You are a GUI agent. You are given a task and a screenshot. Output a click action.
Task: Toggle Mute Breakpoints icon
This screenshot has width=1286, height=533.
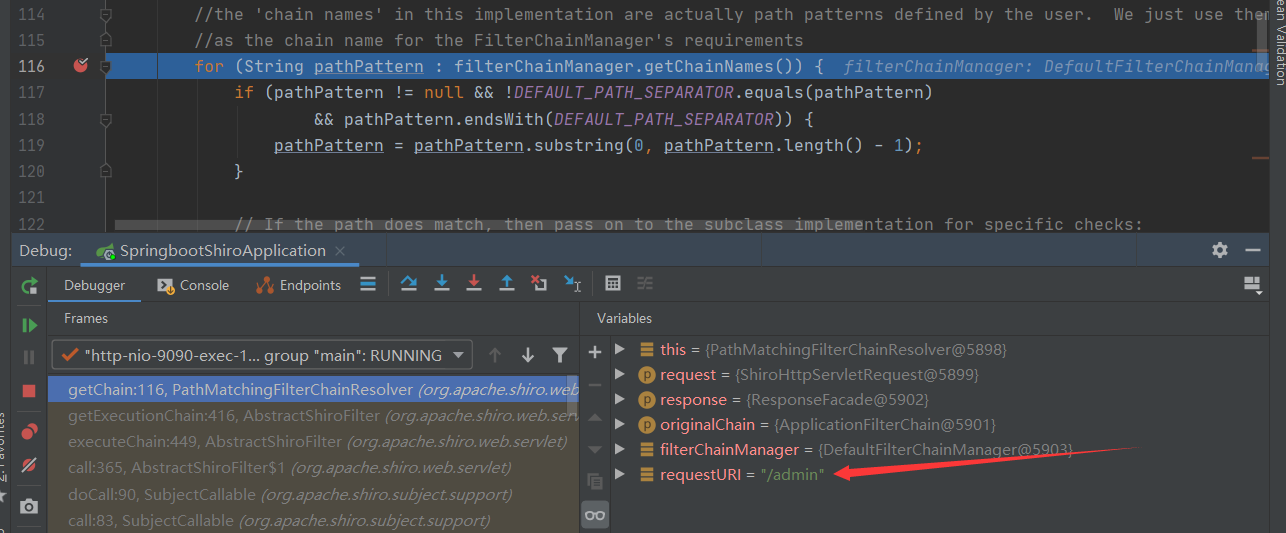(x=29, y=465)
